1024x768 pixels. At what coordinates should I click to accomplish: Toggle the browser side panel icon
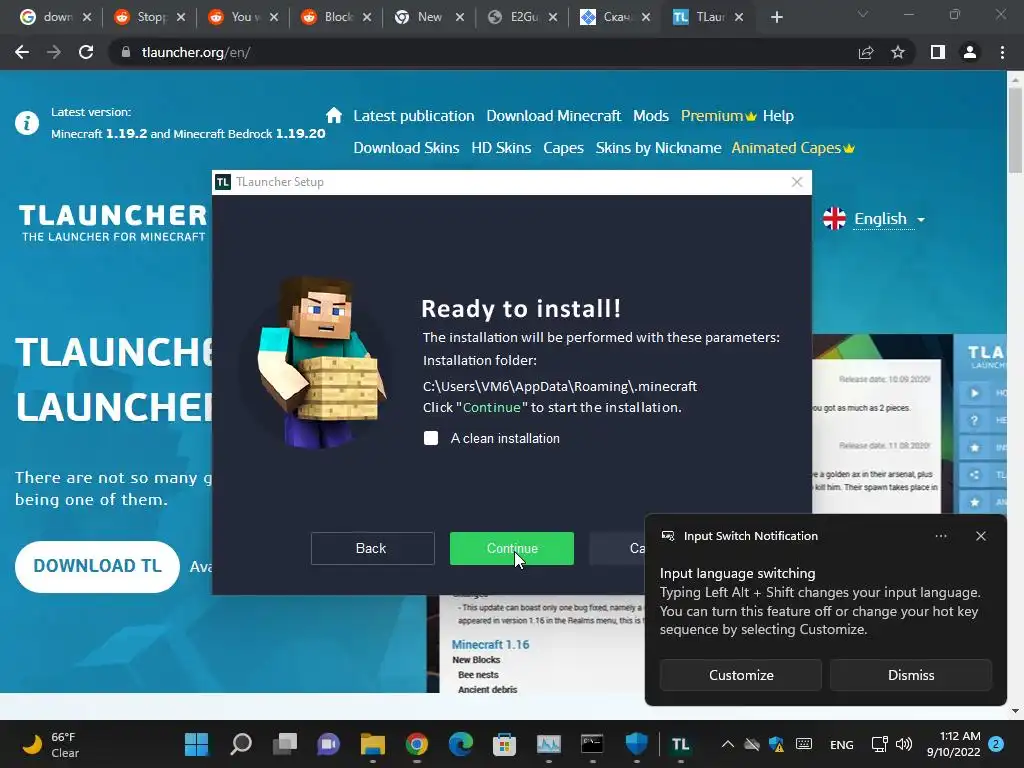(x=938, y=52)
